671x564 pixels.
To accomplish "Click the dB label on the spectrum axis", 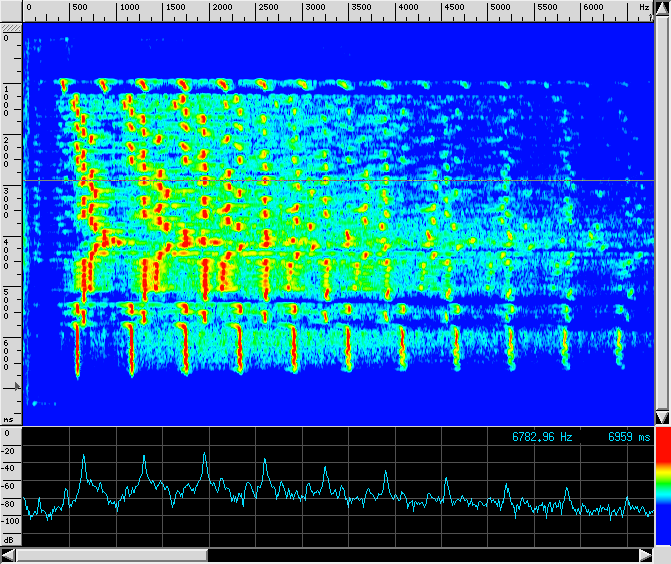I will 9,539.
